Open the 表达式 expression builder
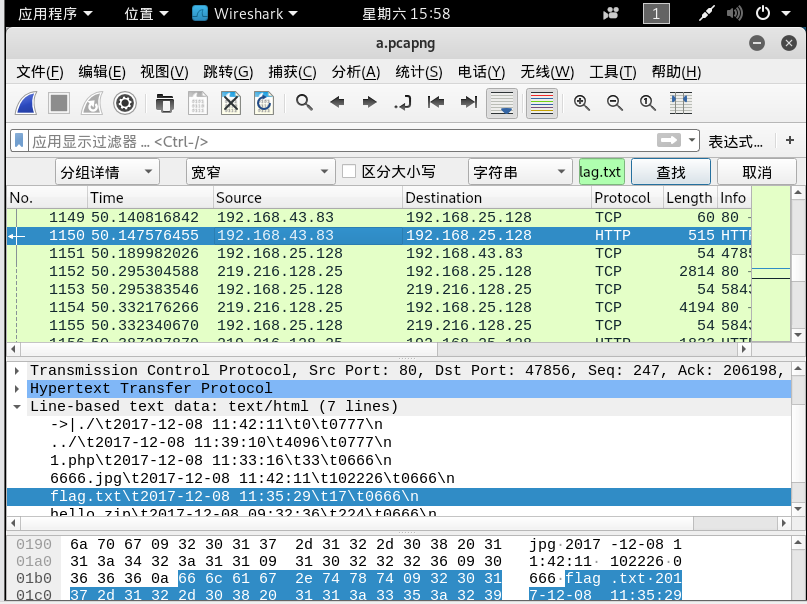Image resolution: width=807 pixels, height=604 pixels. (735, 141)
